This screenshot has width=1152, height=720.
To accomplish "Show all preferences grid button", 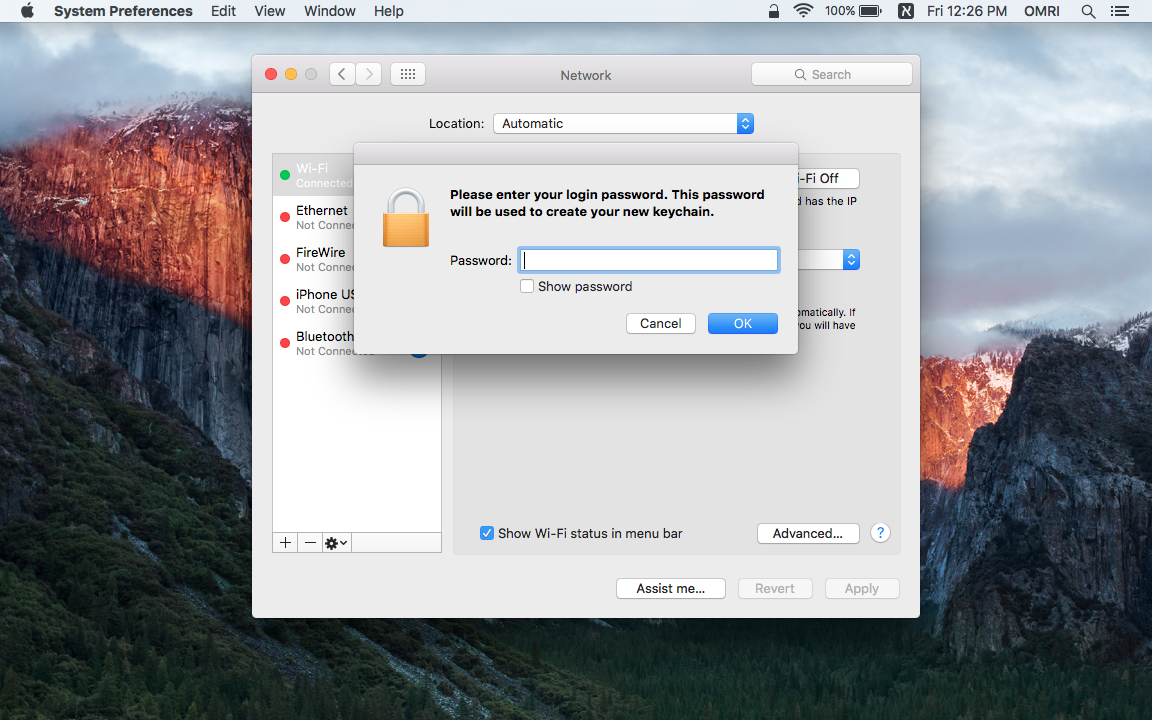I will [408, 74].
